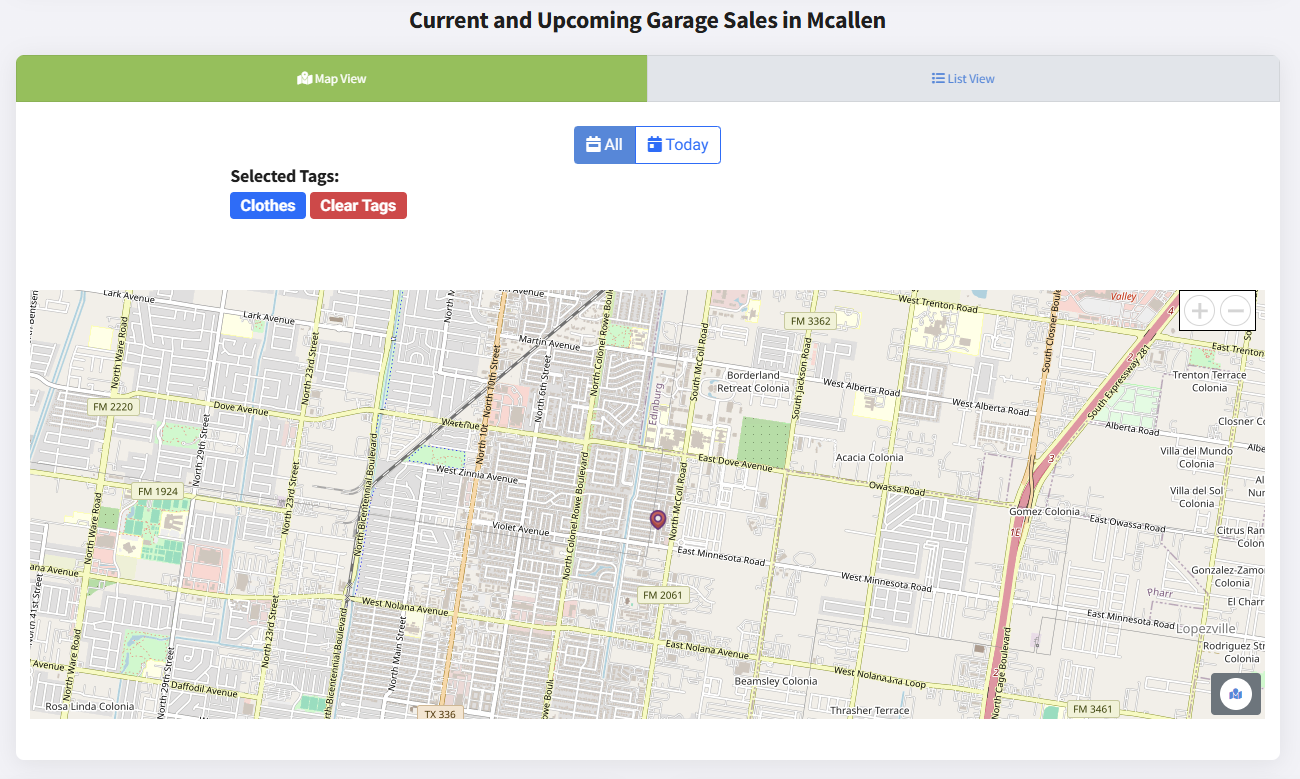This screenshot has height=779, width=1300.
Task: Switch to List View
Action: coord(963,78)
